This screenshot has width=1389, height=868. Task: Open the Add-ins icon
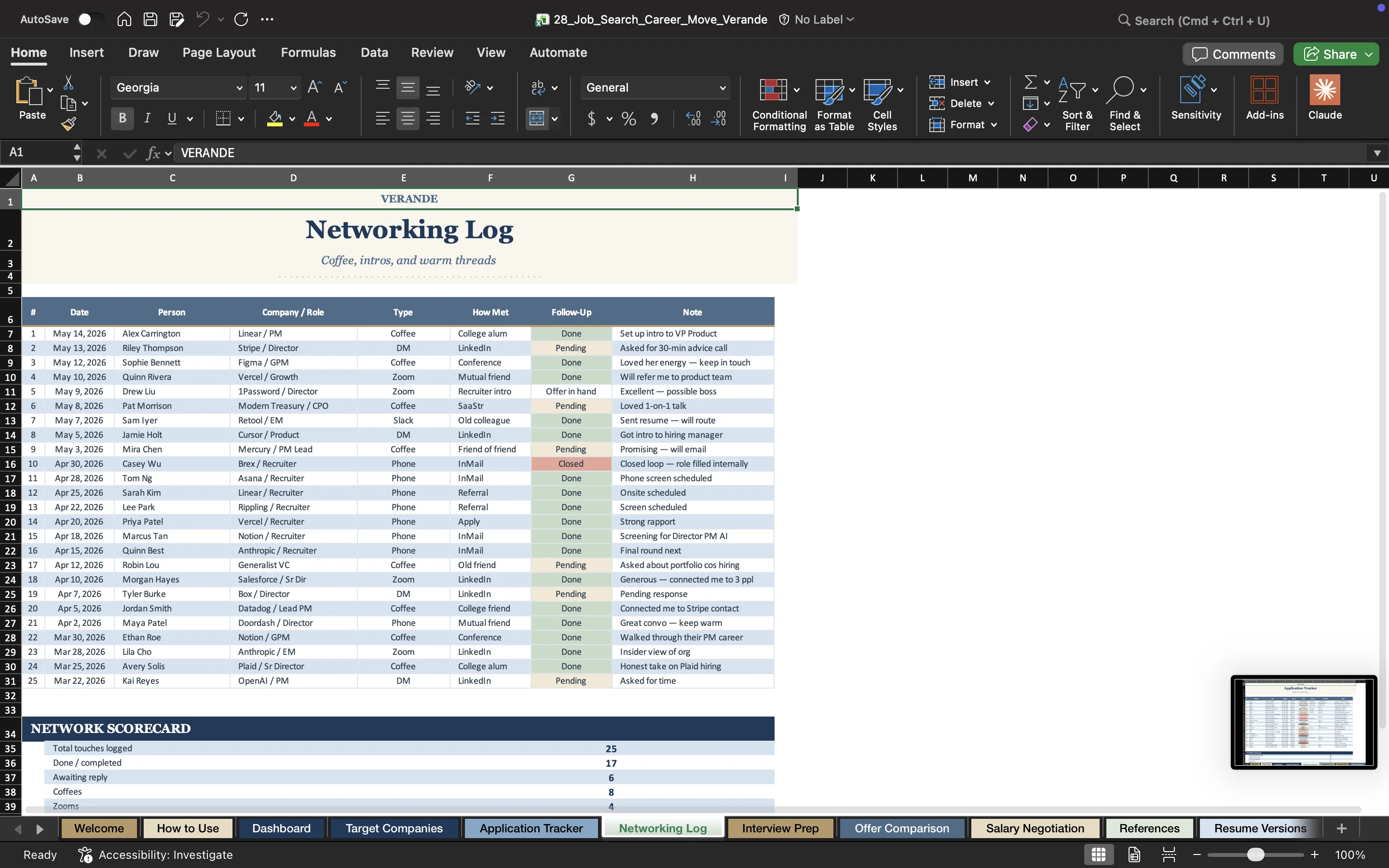(x=1265, y=90)
